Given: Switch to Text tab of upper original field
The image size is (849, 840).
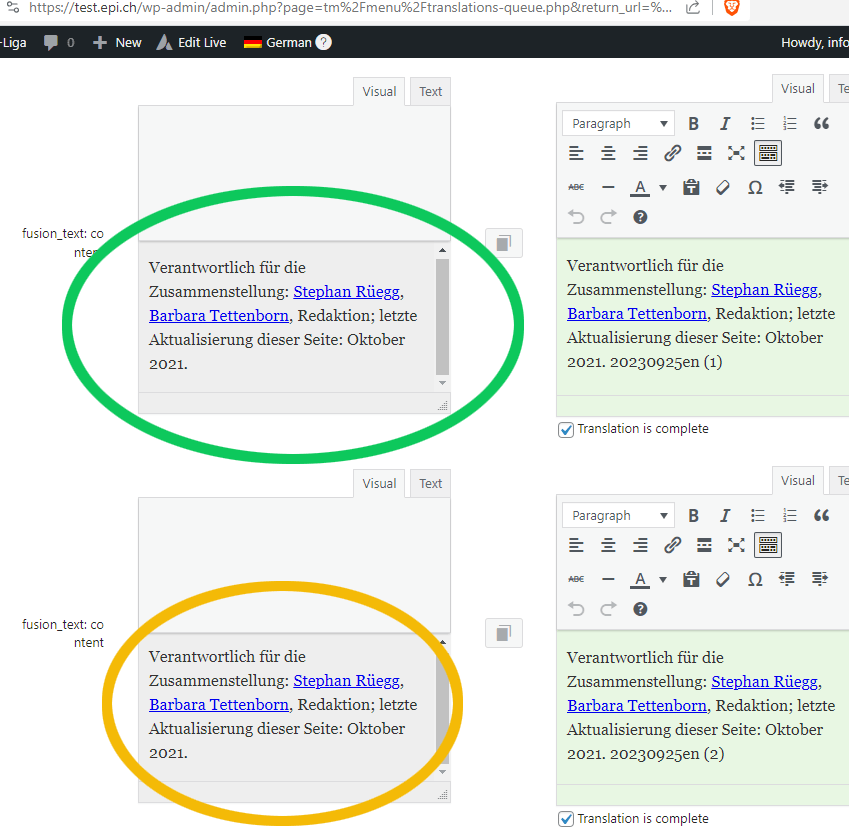Looking at the screenshot, I should [430, 92].
